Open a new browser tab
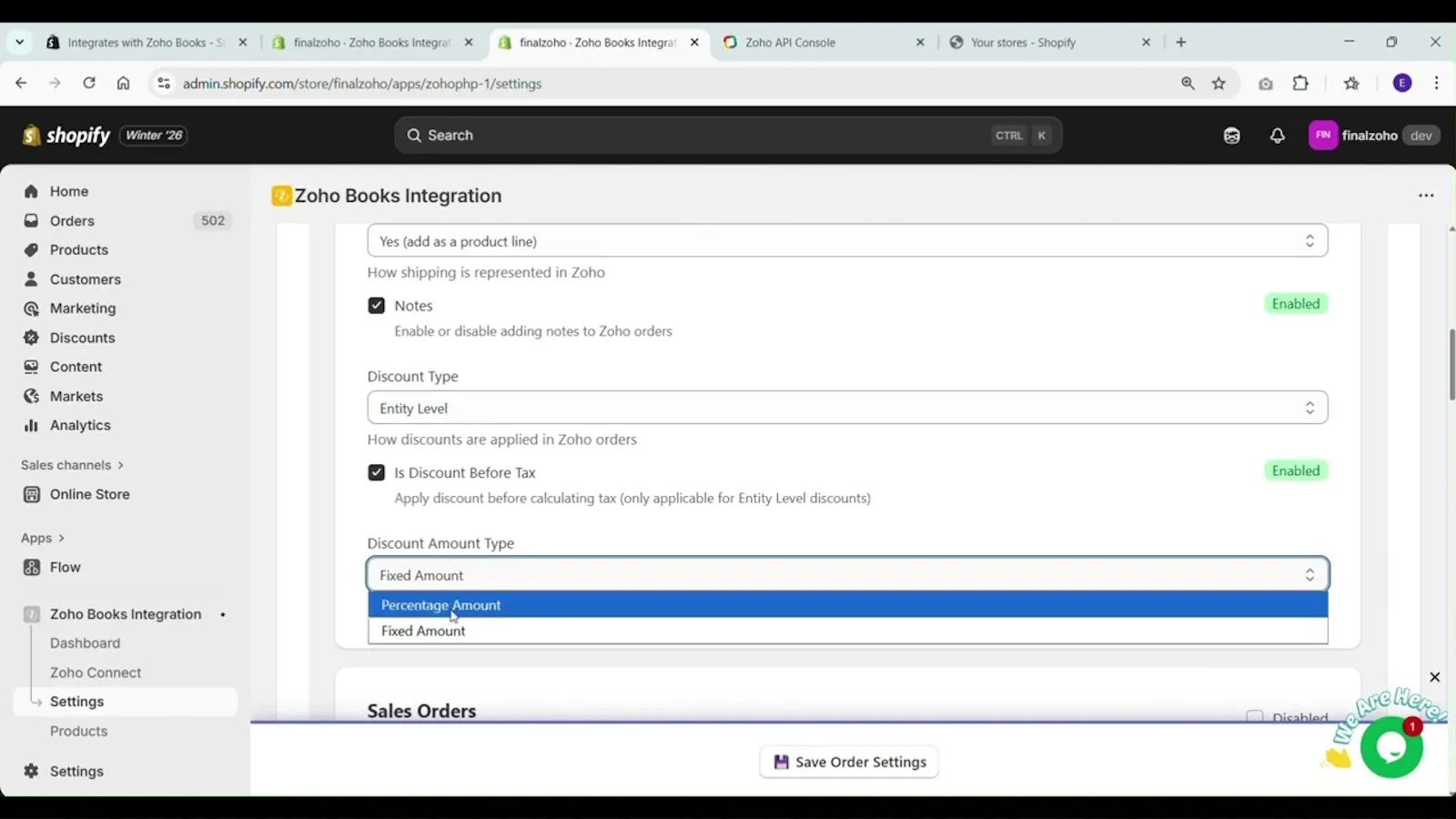This screenshot has width=1456, height=819. [x=1181, y=42]
